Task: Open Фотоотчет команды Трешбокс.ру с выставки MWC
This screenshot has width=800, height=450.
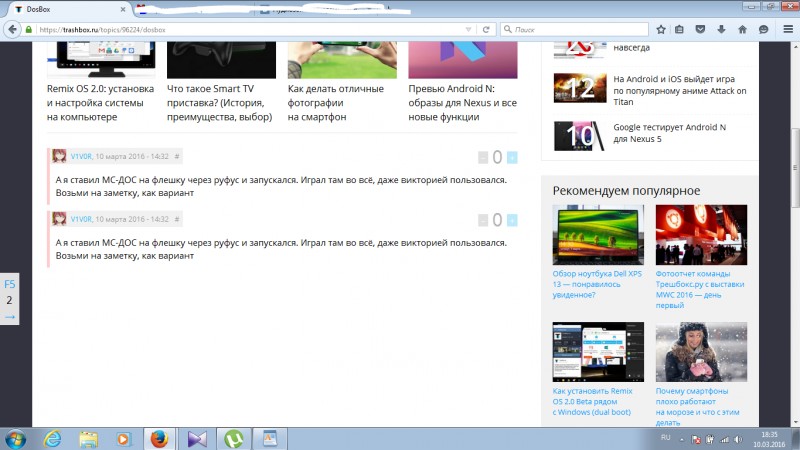Action: [700, 289]
